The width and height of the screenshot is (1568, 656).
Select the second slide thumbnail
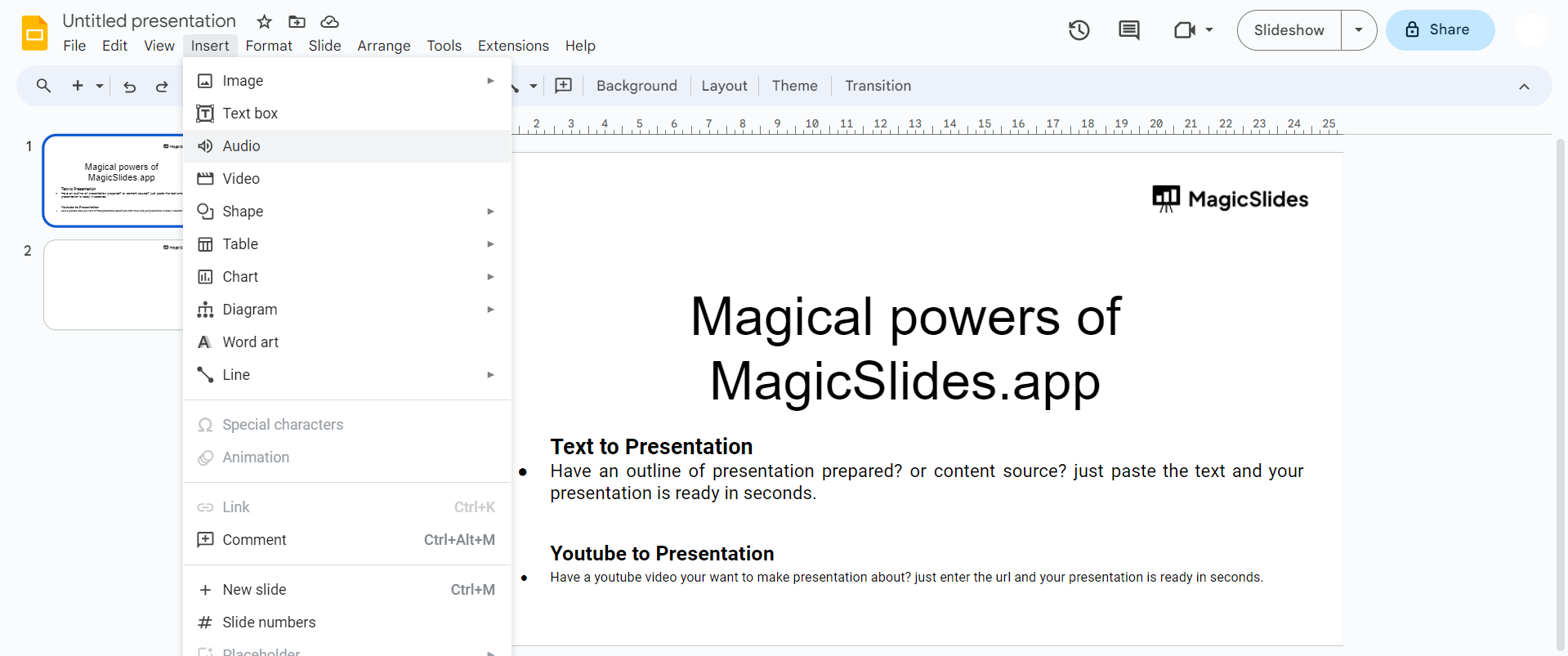click(x=114, y=284)
